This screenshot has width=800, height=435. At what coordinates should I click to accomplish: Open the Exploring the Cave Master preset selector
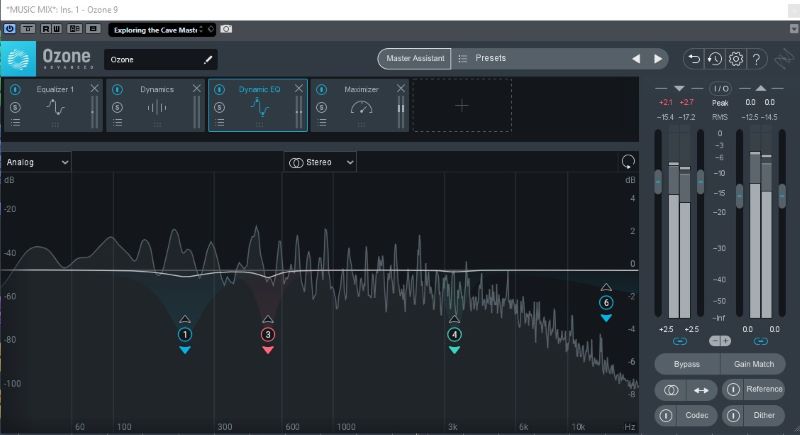pyautogui.click(x=162, y=30)
